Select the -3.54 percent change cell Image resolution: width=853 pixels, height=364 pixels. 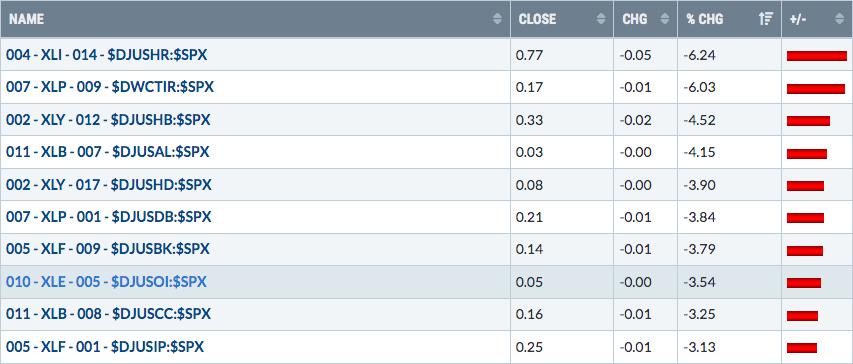coord(729,282)
